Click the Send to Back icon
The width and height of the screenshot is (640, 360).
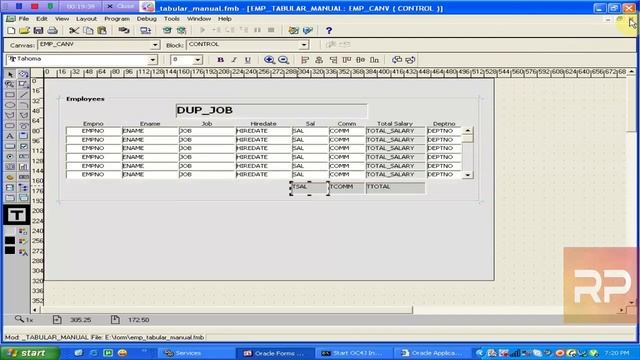click(410, 60)
